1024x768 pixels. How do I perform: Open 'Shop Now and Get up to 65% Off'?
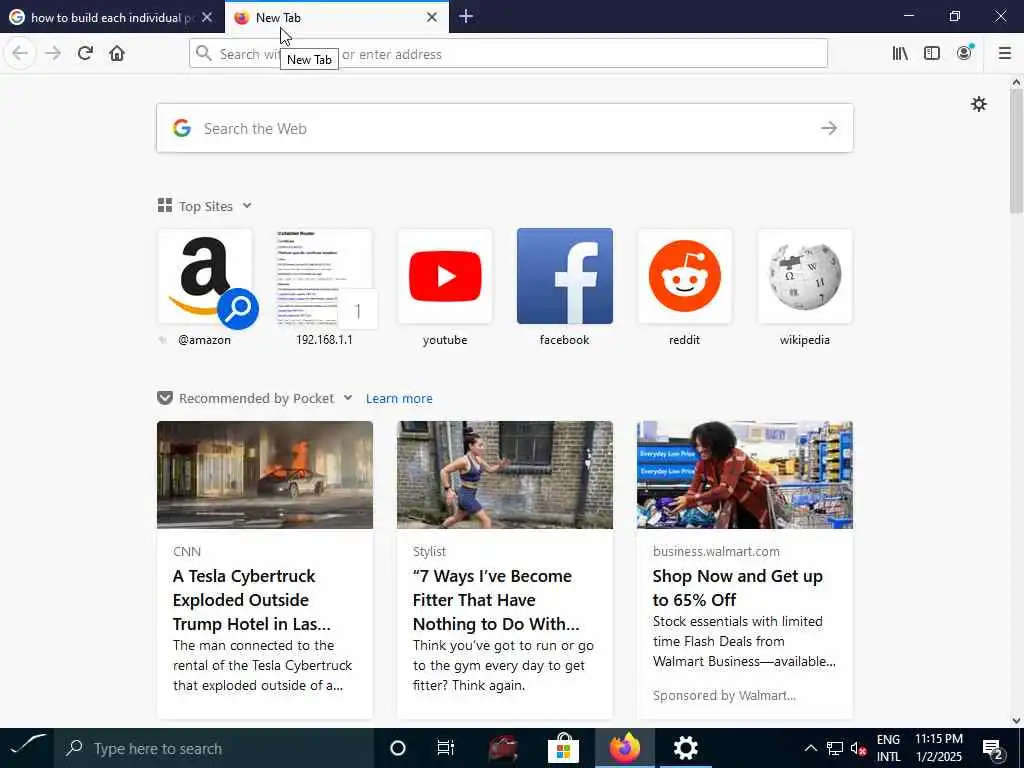737,588
